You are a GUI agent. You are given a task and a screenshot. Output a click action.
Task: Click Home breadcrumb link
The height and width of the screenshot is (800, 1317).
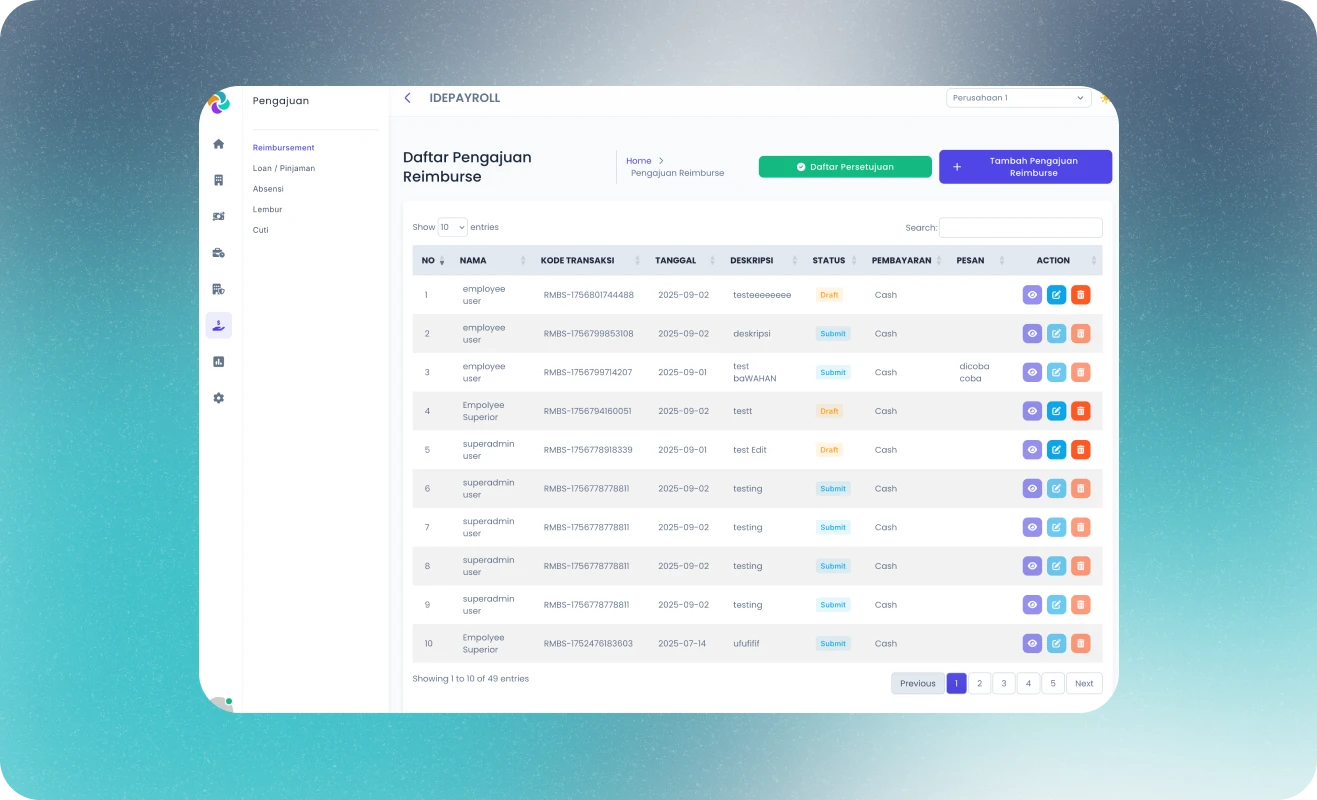(x=638, y=161)
